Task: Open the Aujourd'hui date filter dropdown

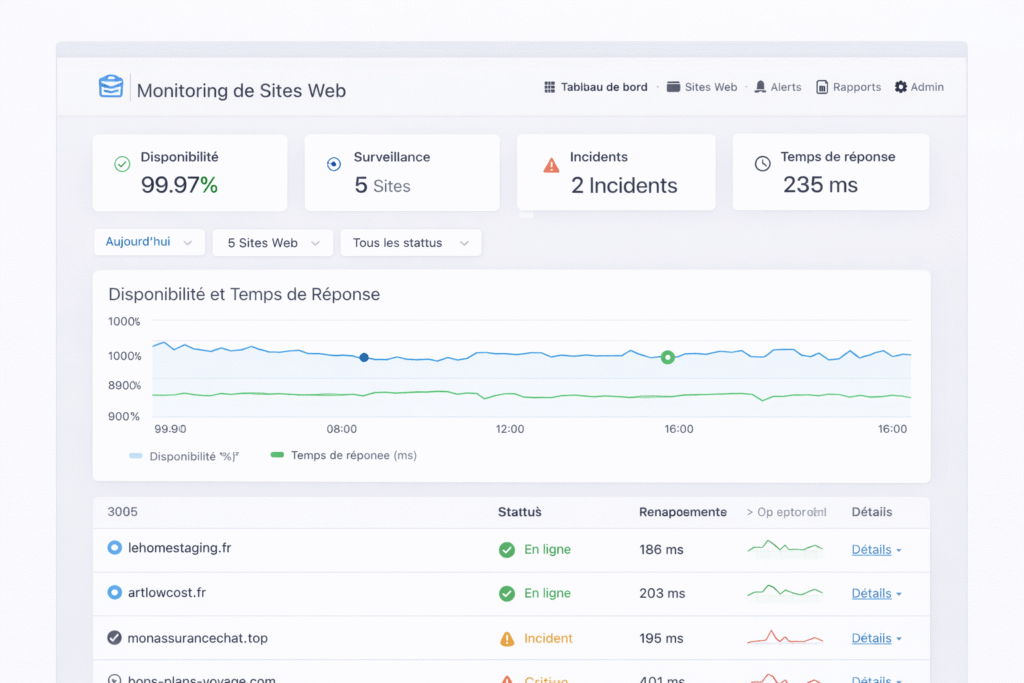Action: pos(148,241)
